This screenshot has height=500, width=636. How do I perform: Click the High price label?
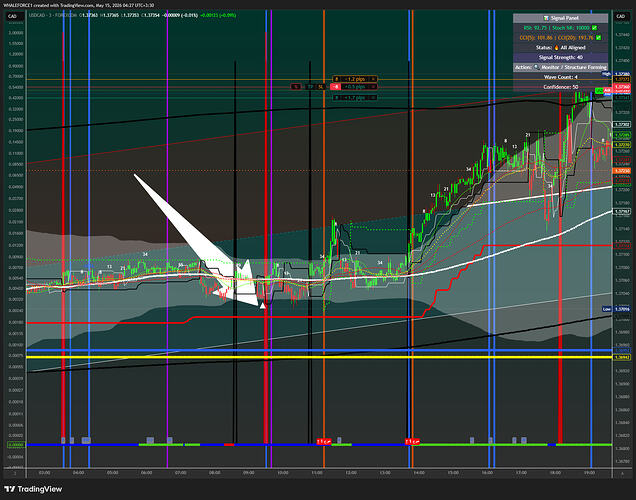click(x=606, y=74)
